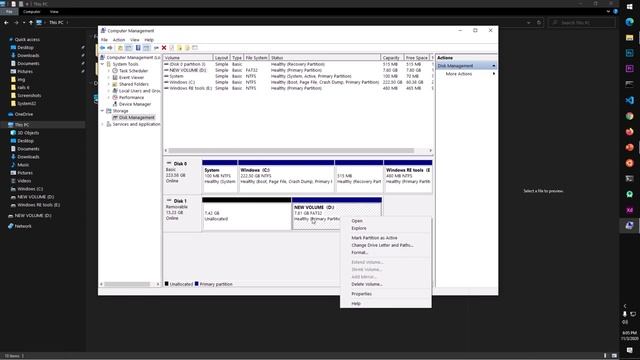Screen dimensions: 640x360
Task: Toggle the Show/Hide Action Pane toolbar icon
Action: (146, 48)
